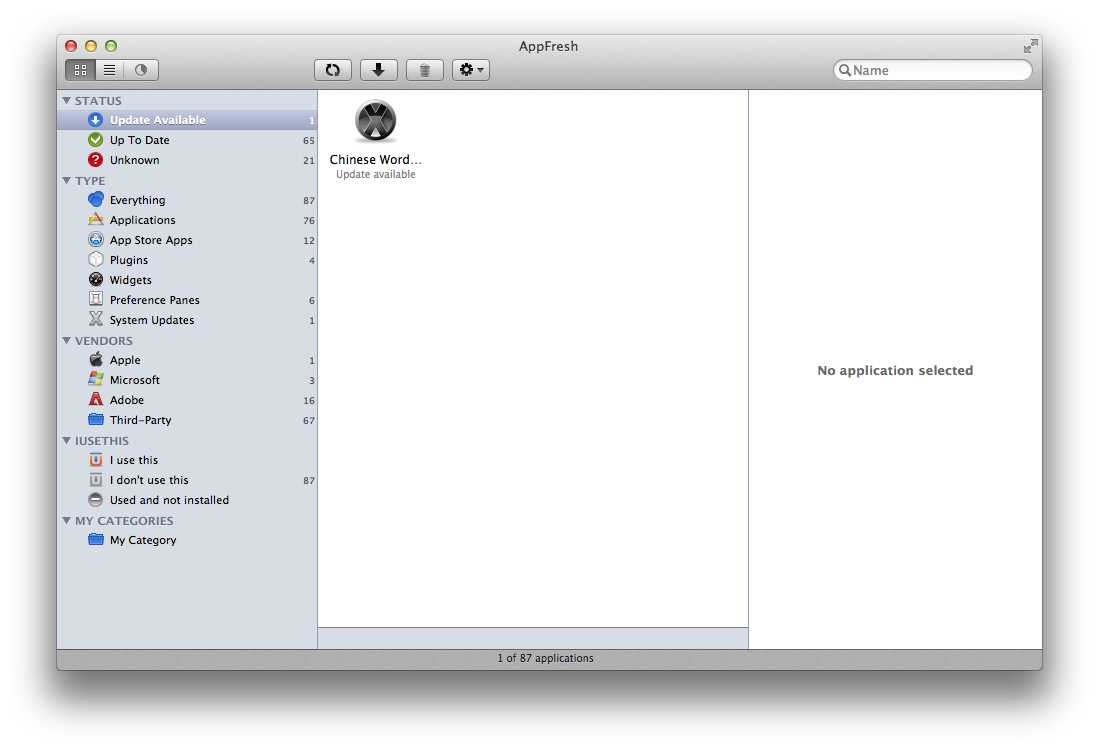Click the magnifier icon in search field
This screenshot has height=749, width=1099.
click(x=845, y=70)
